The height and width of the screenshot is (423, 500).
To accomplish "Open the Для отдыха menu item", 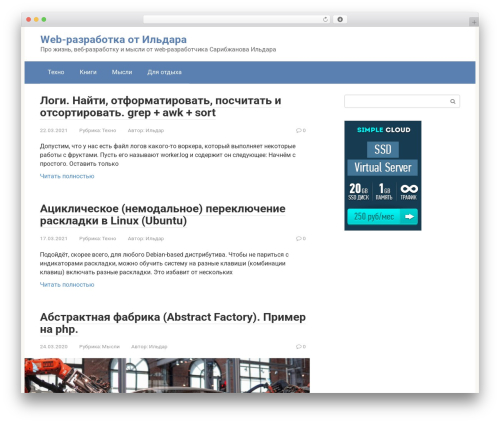I will point(164,72).
